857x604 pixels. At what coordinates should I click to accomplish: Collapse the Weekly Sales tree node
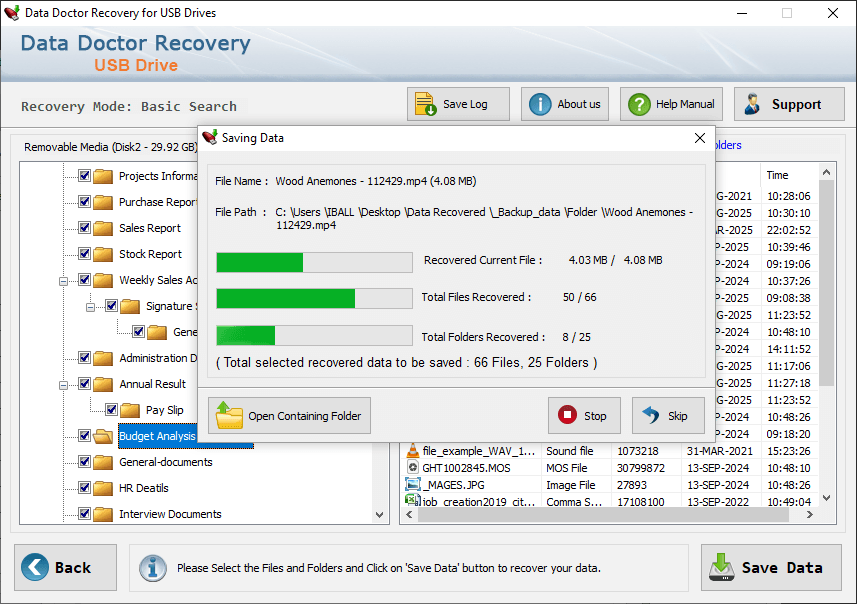[63, 281]
